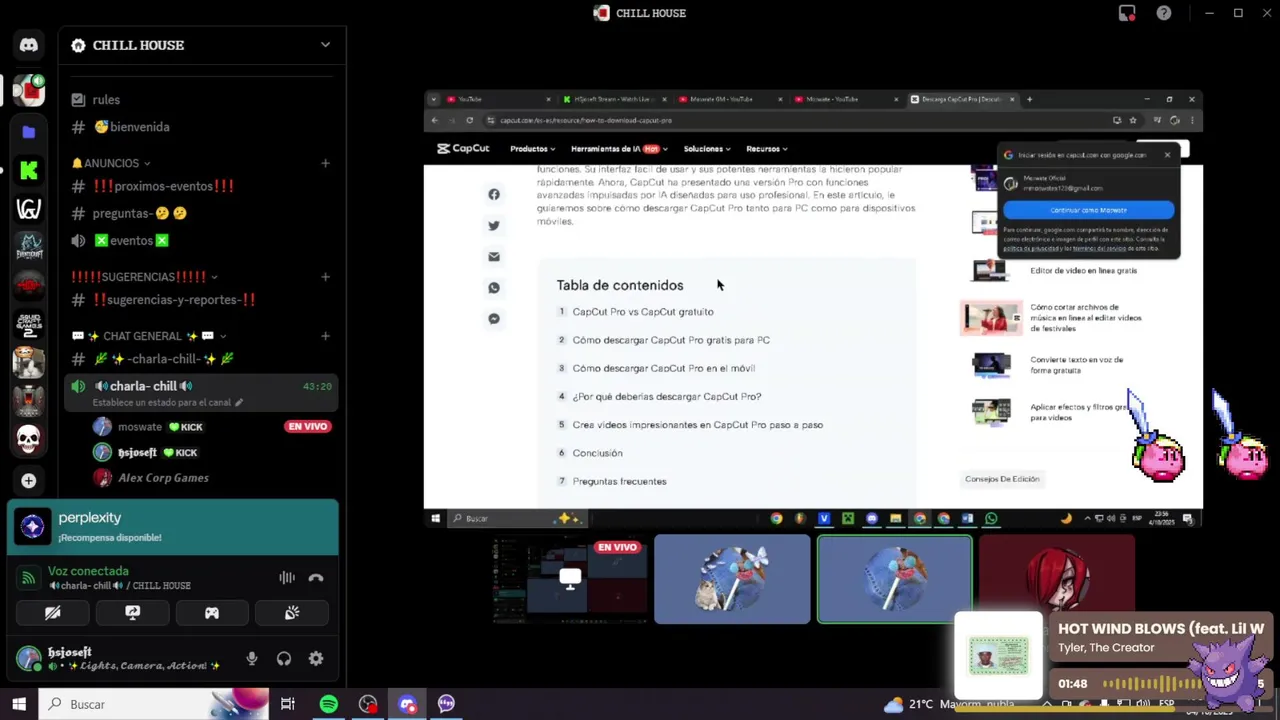This screenshot has height=720, width=1280.
Task: Click the EN VIVO badge beside moswate
Action: click(307, 427)
